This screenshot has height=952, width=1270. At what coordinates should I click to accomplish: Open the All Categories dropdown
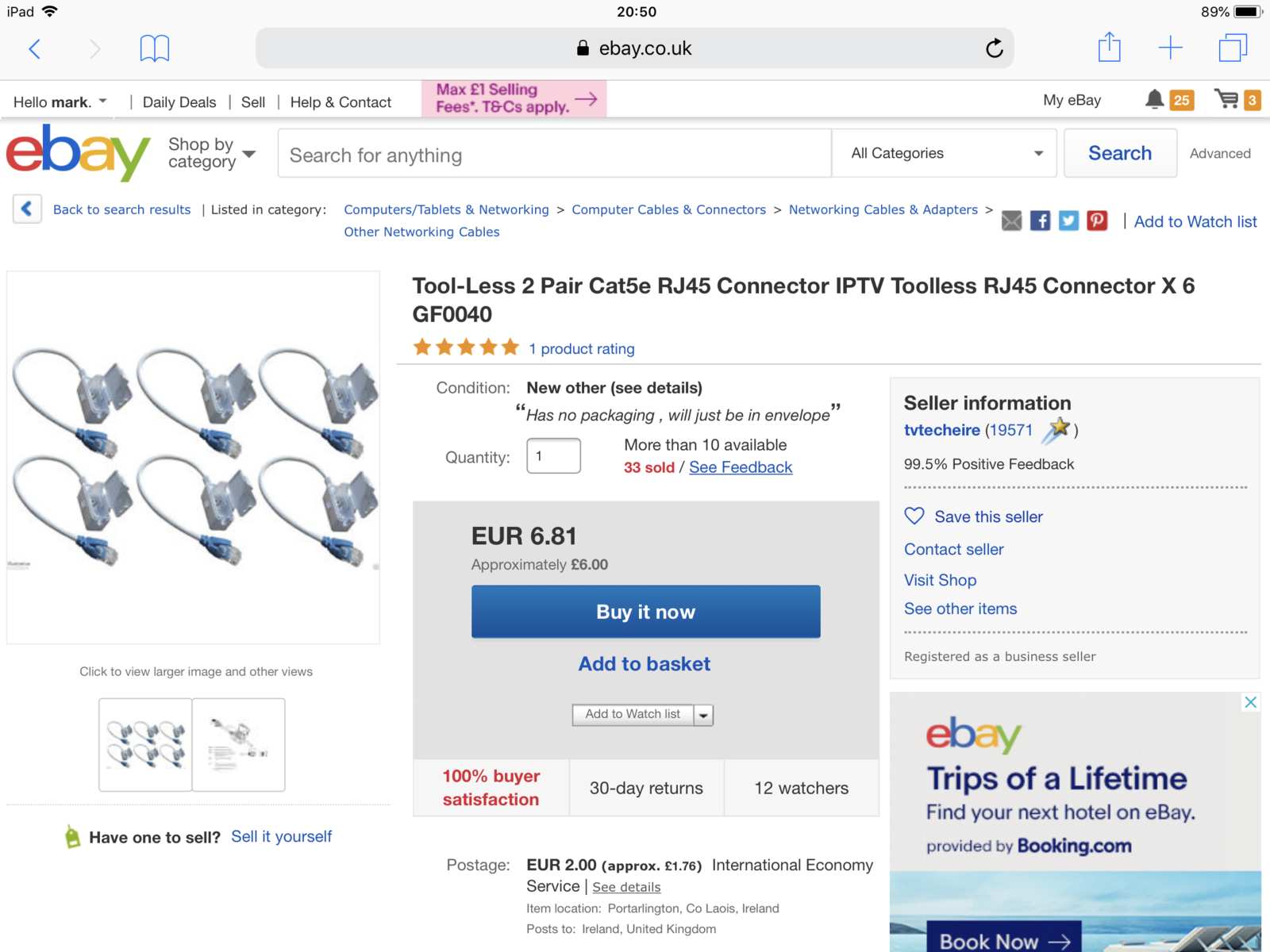945,153
